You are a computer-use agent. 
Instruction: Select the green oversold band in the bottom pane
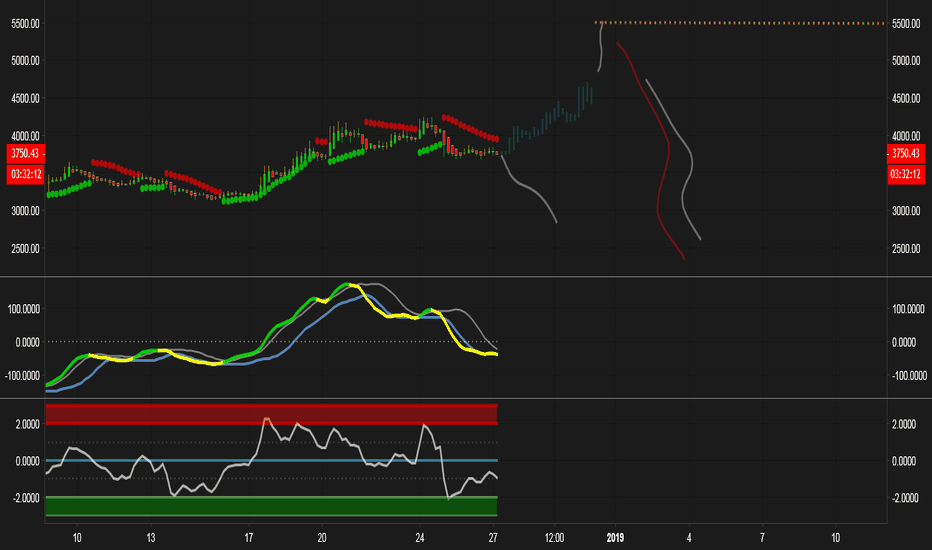pyautogui.click(x=271, y=506)
